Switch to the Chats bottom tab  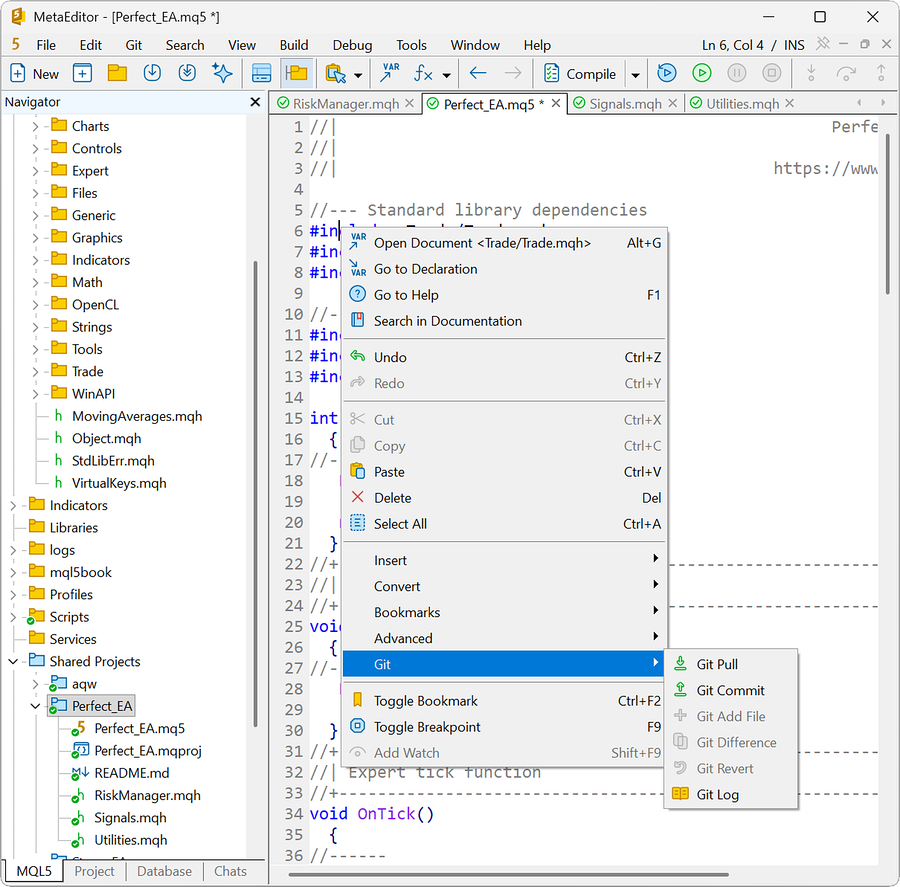(x=230, y=871)
